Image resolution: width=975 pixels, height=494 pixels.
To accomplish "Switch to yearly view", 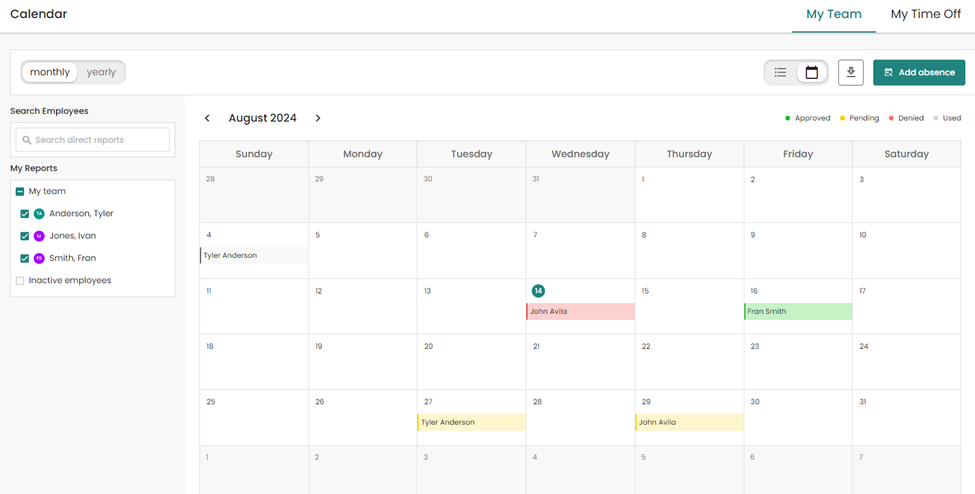I will (x=101, y=72).
